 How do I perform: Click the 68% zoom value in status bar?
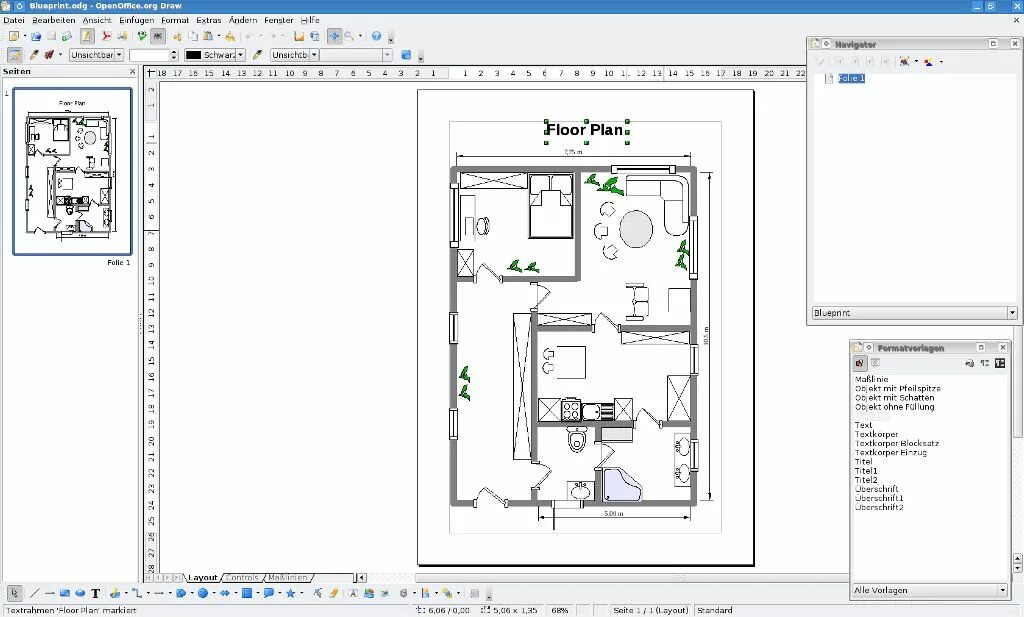(560, 610)
